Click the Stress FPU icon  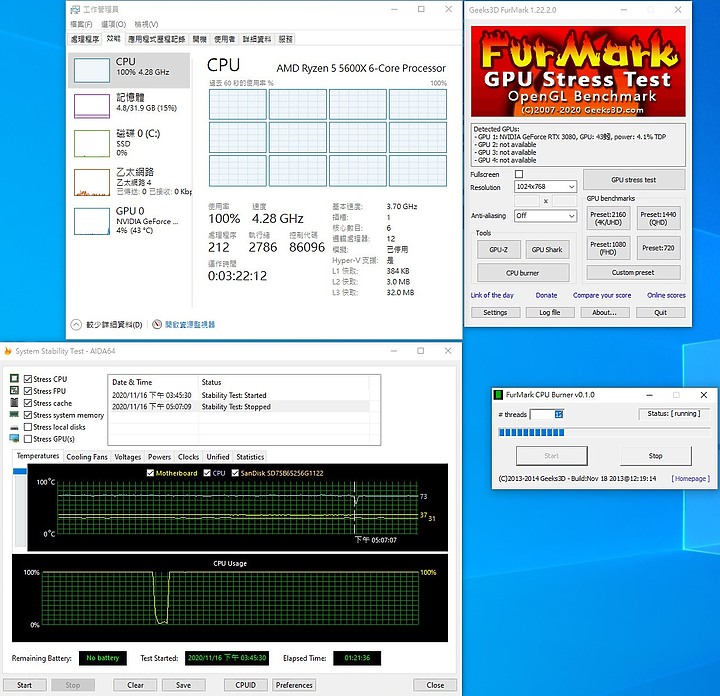point(14,390)
